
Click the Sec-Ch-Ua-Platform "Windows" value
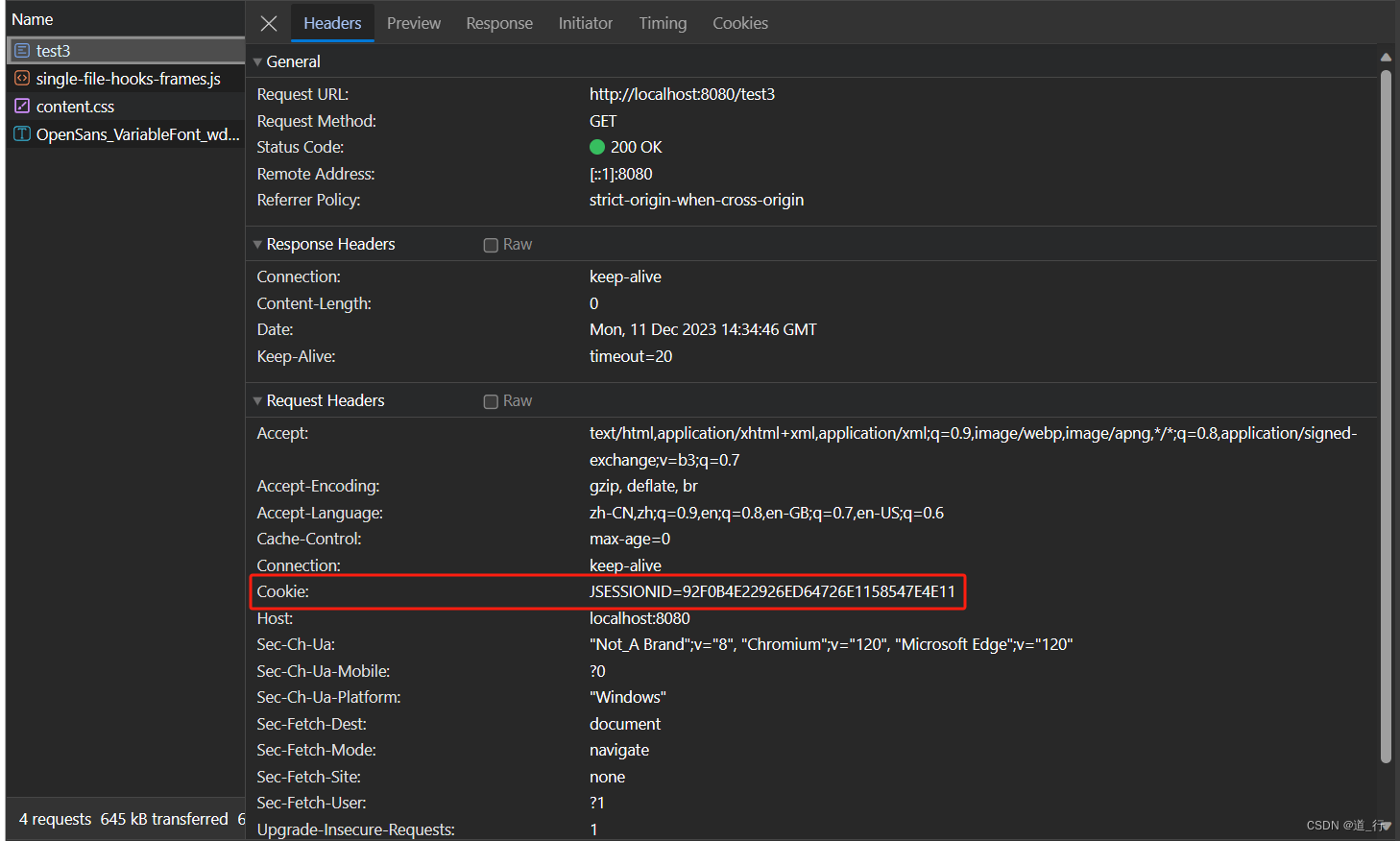[x=628, y=697]
